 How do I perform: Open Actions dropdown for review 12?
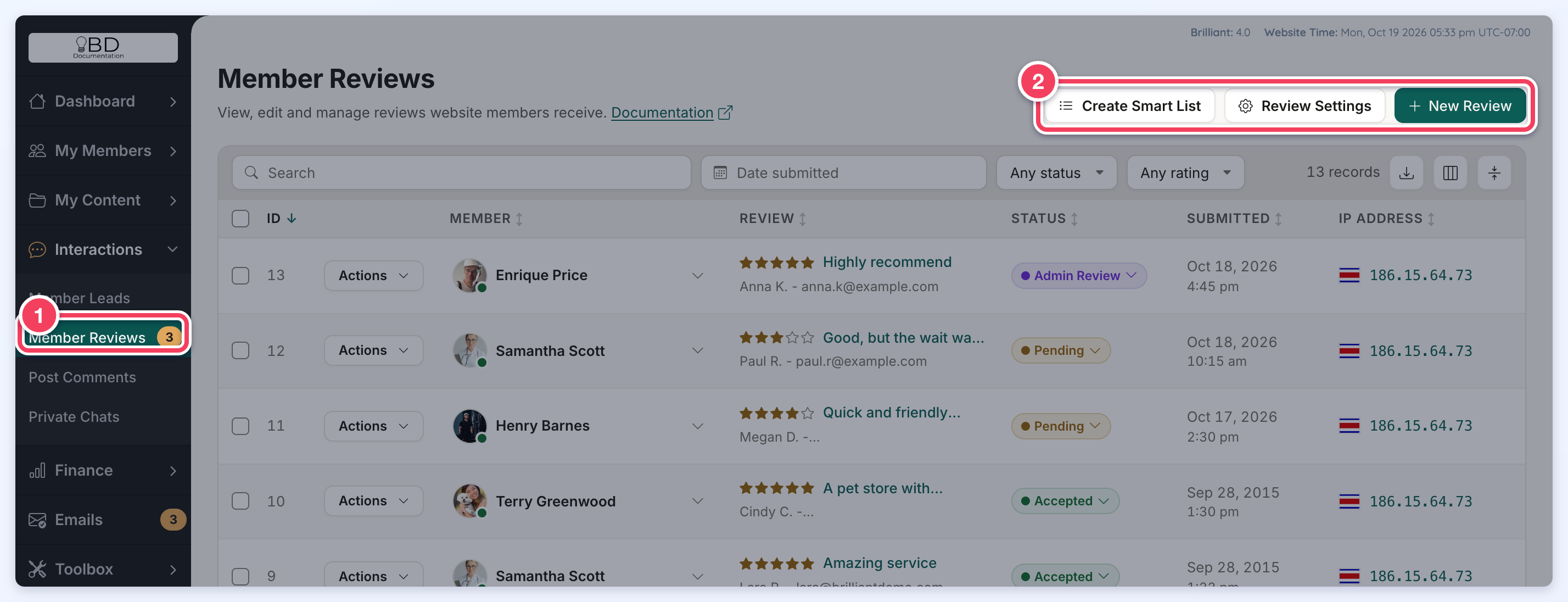pyautogui.click(x=373, y=350)
